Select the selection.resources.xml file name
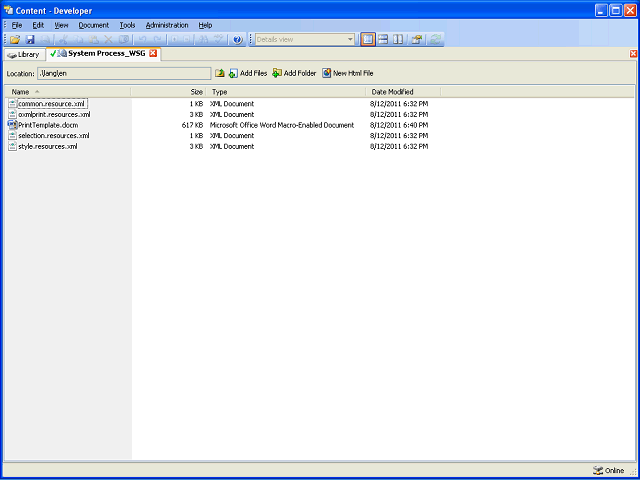Screen dimensions: 640x480 53,136
